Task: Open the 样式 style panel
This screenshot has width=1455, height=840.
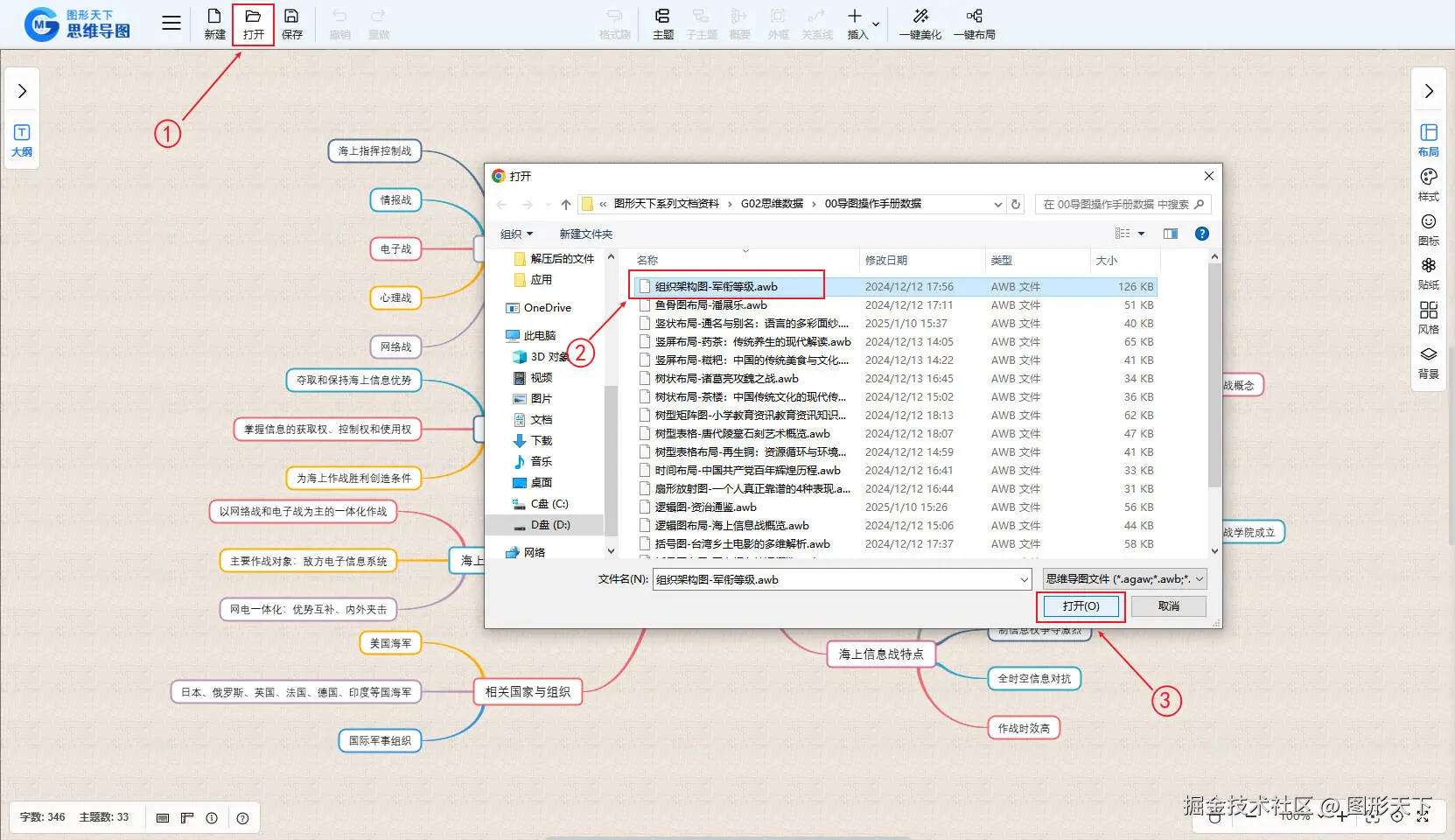Action: tap(1428, 185)
